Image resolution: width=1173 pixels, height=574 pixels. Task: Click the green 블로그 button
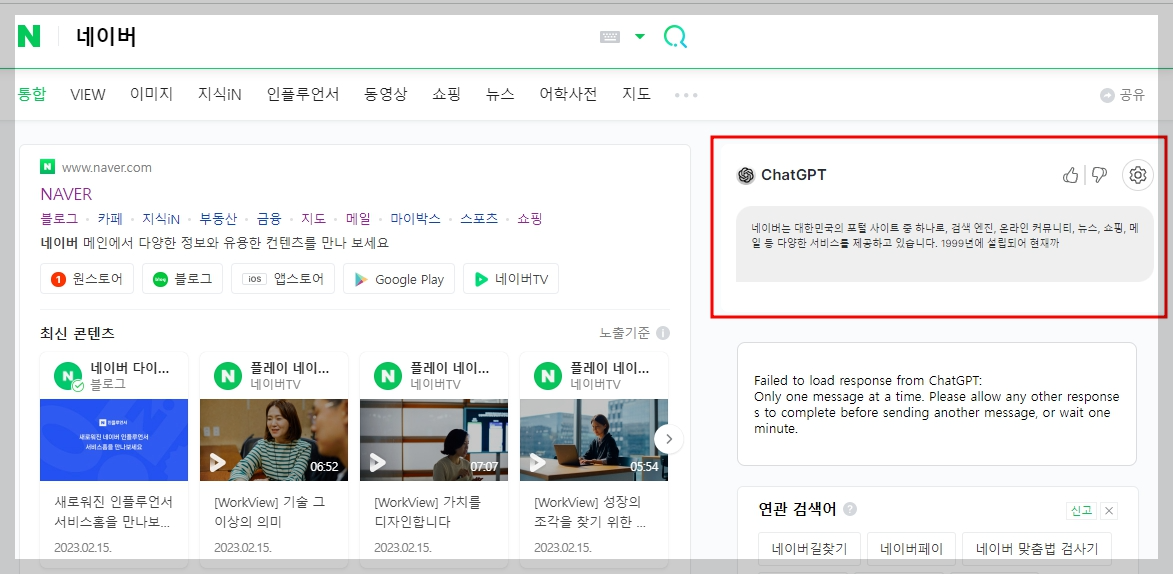pos(182,279)
